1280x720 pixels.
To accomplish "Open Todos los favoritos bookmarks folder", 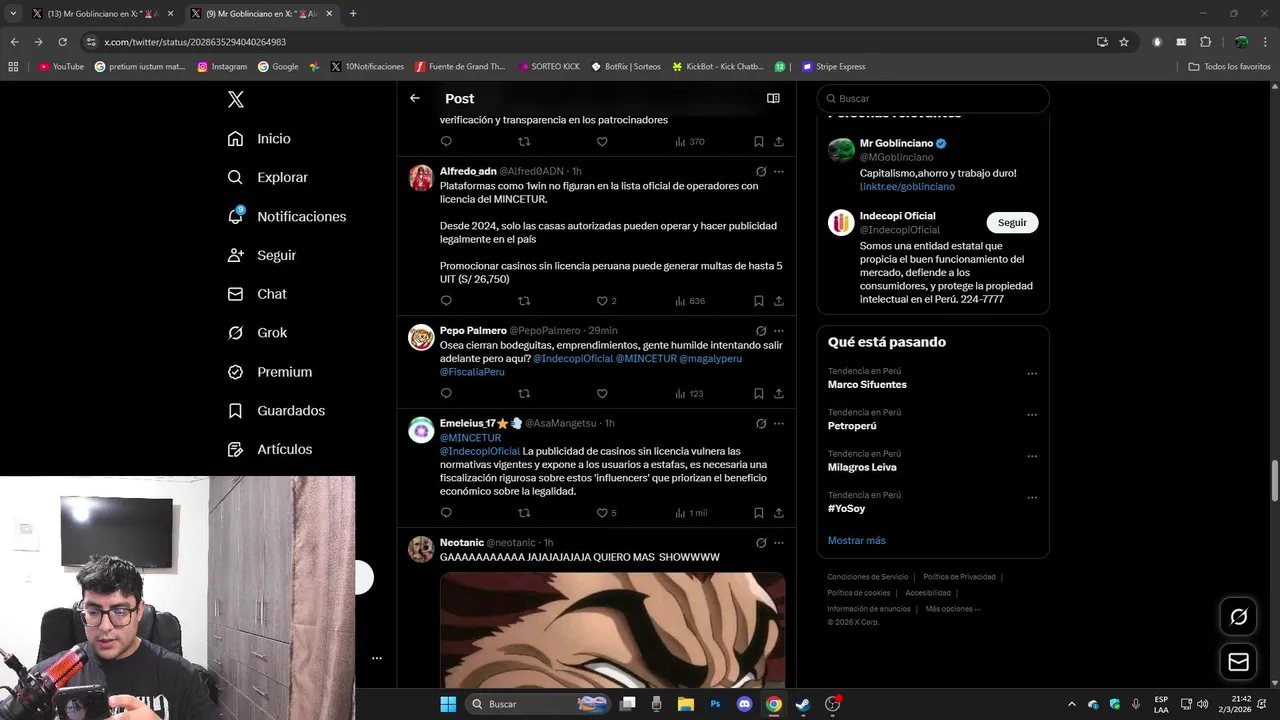I will pyautogui.click(x=1229, y=67).
